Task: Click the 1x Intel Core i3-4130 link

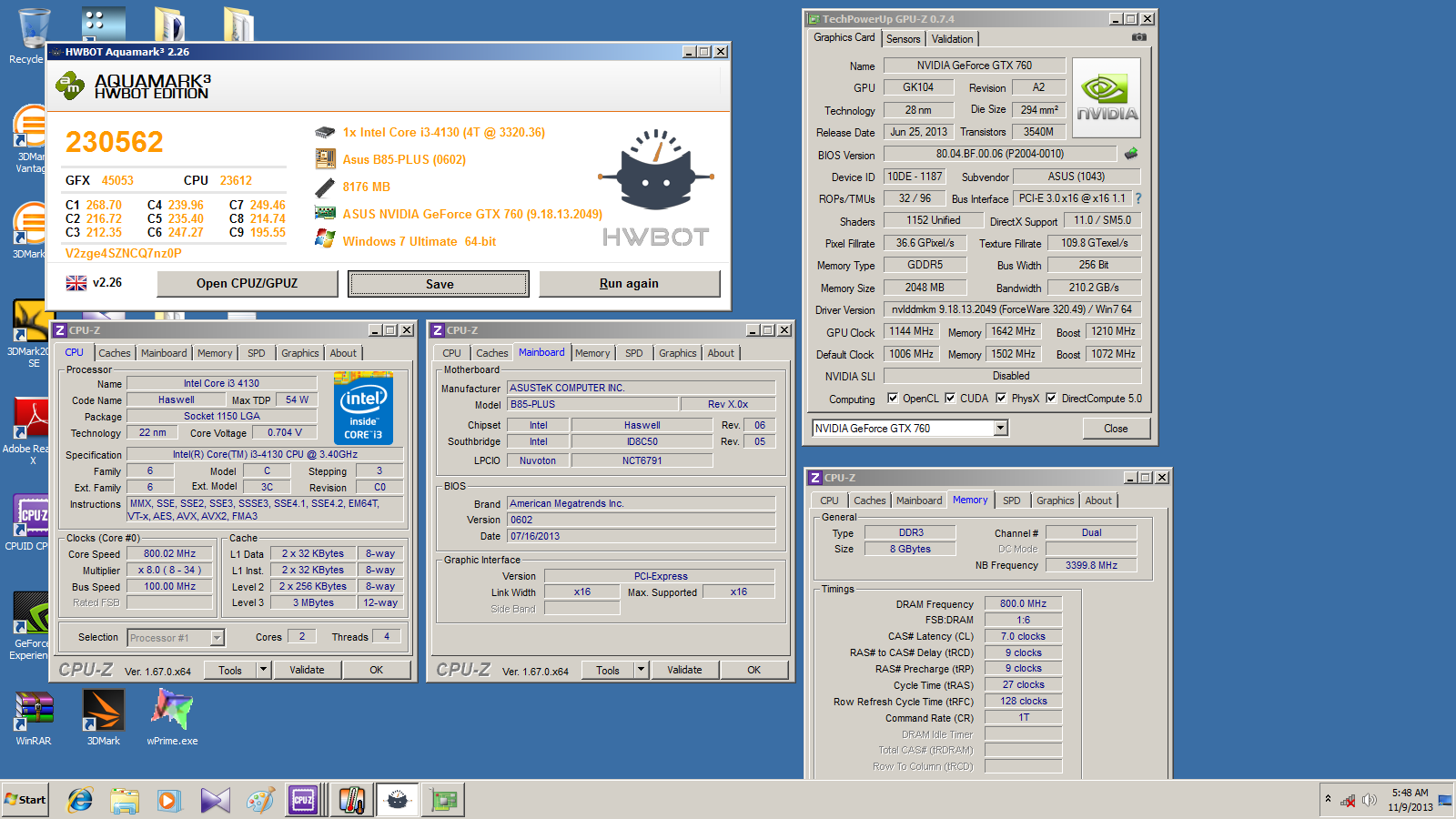Action: tap(444, 132)
